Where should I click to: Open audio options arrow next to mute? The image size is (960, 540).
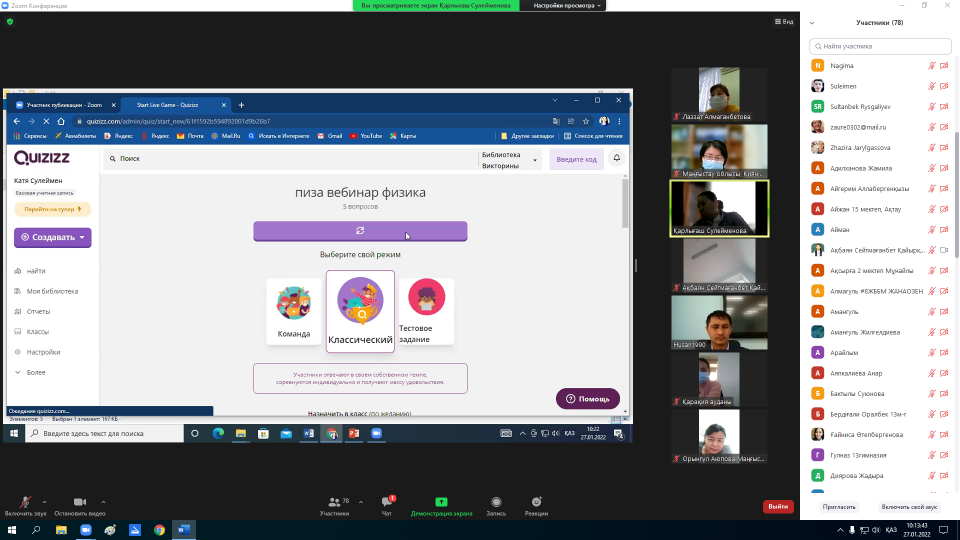tap(44, 502)
